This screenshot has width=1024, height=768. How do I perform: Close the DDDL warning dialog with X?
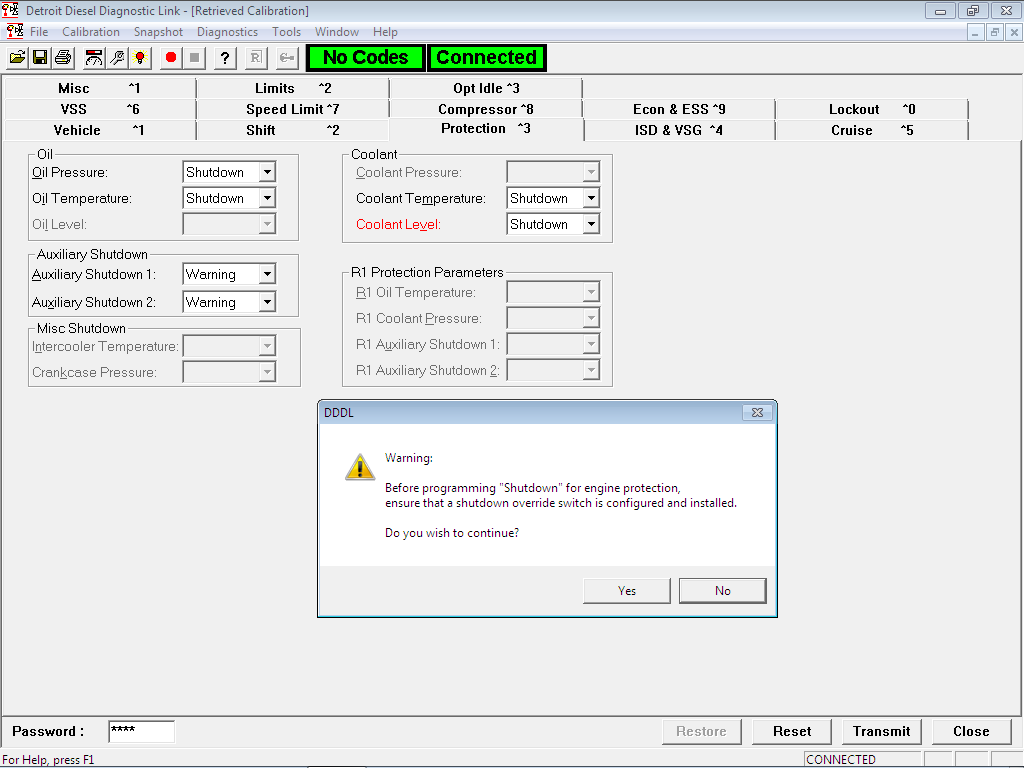(x=758, y=413)
